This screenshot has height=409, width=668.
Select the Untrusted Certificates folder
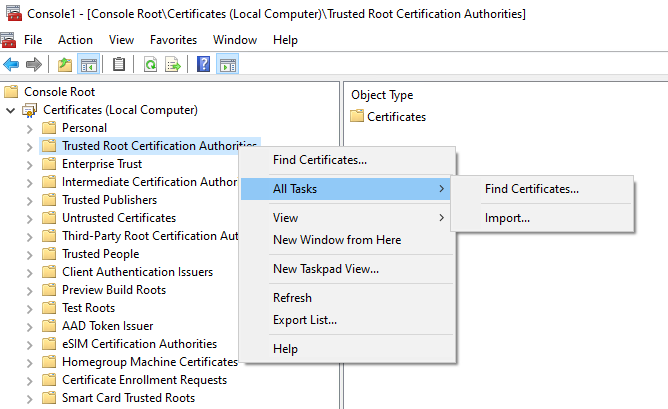(118, 218)
